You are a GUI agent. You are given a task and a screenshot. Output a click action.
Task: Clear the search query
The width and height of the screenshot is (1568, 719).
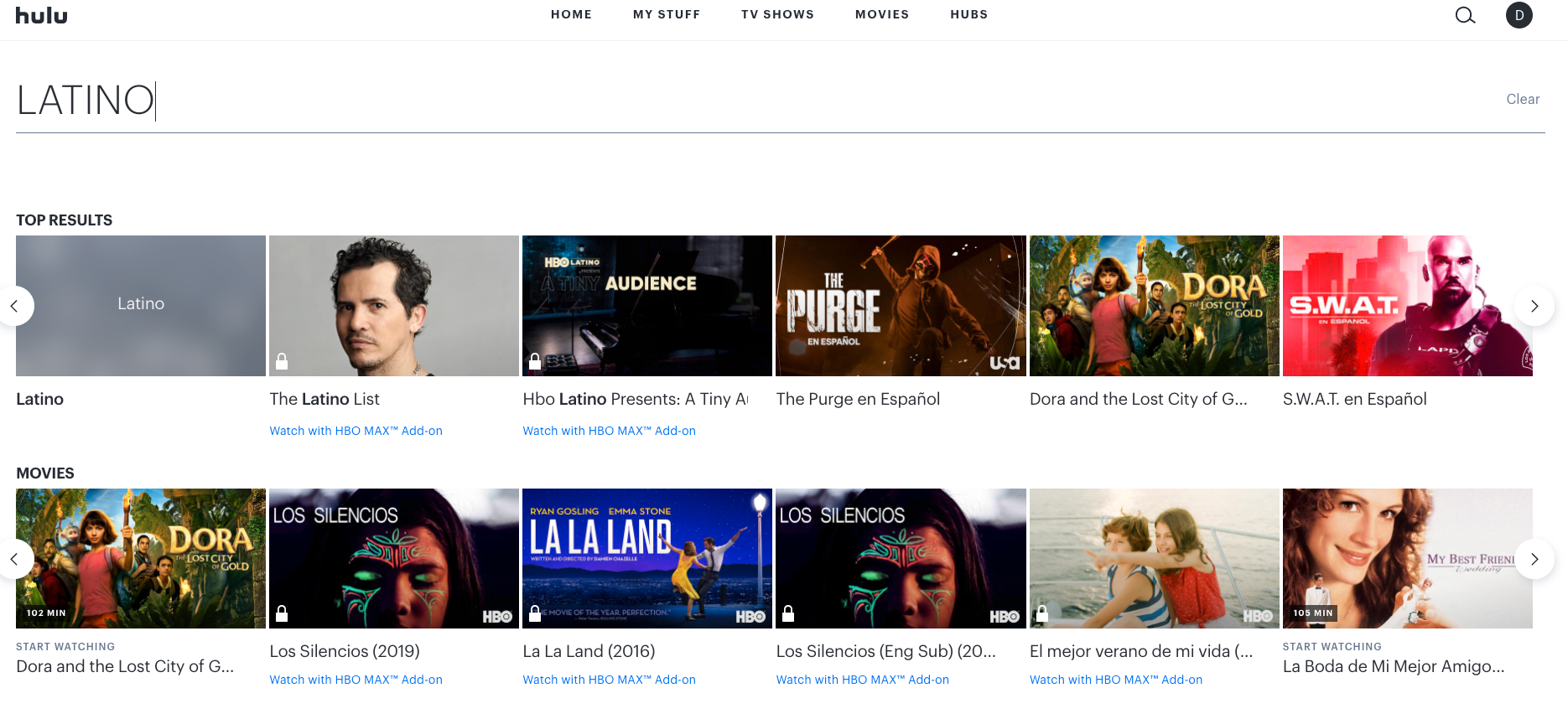pyautogui.click(x=1522, y=99)
